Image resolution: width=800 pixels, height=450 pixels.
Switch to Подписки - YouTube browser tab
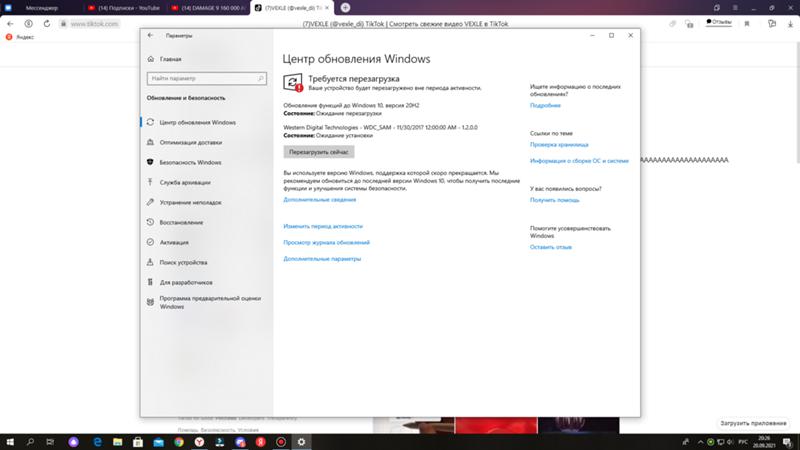(x=124, y=8)
